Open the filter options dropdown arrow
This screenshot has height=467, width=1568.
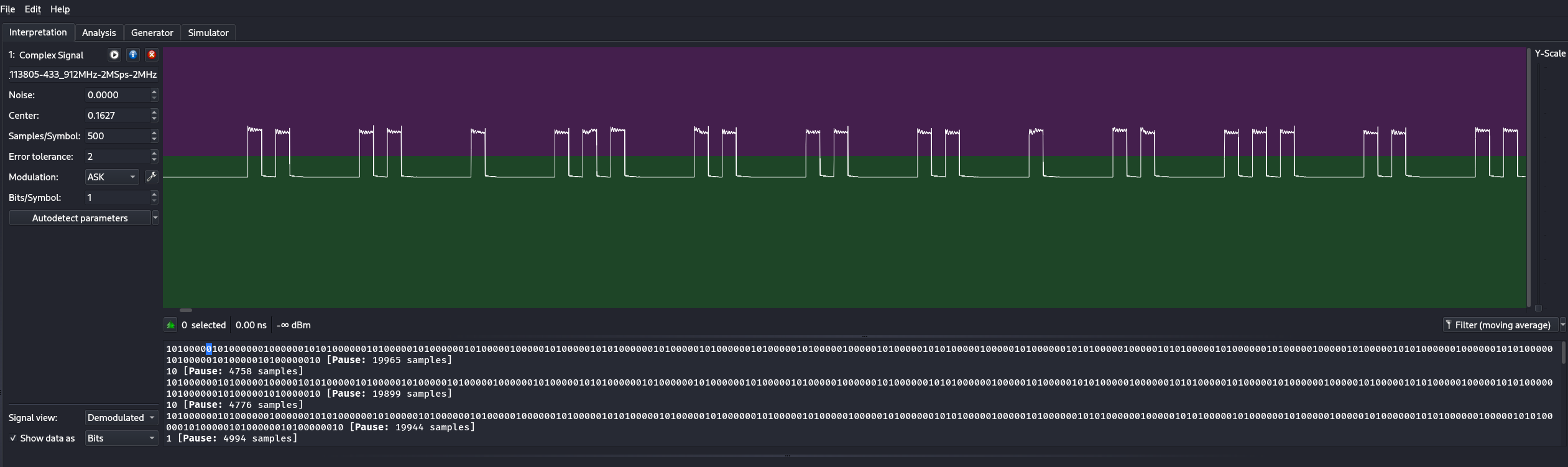[1562, 325]
